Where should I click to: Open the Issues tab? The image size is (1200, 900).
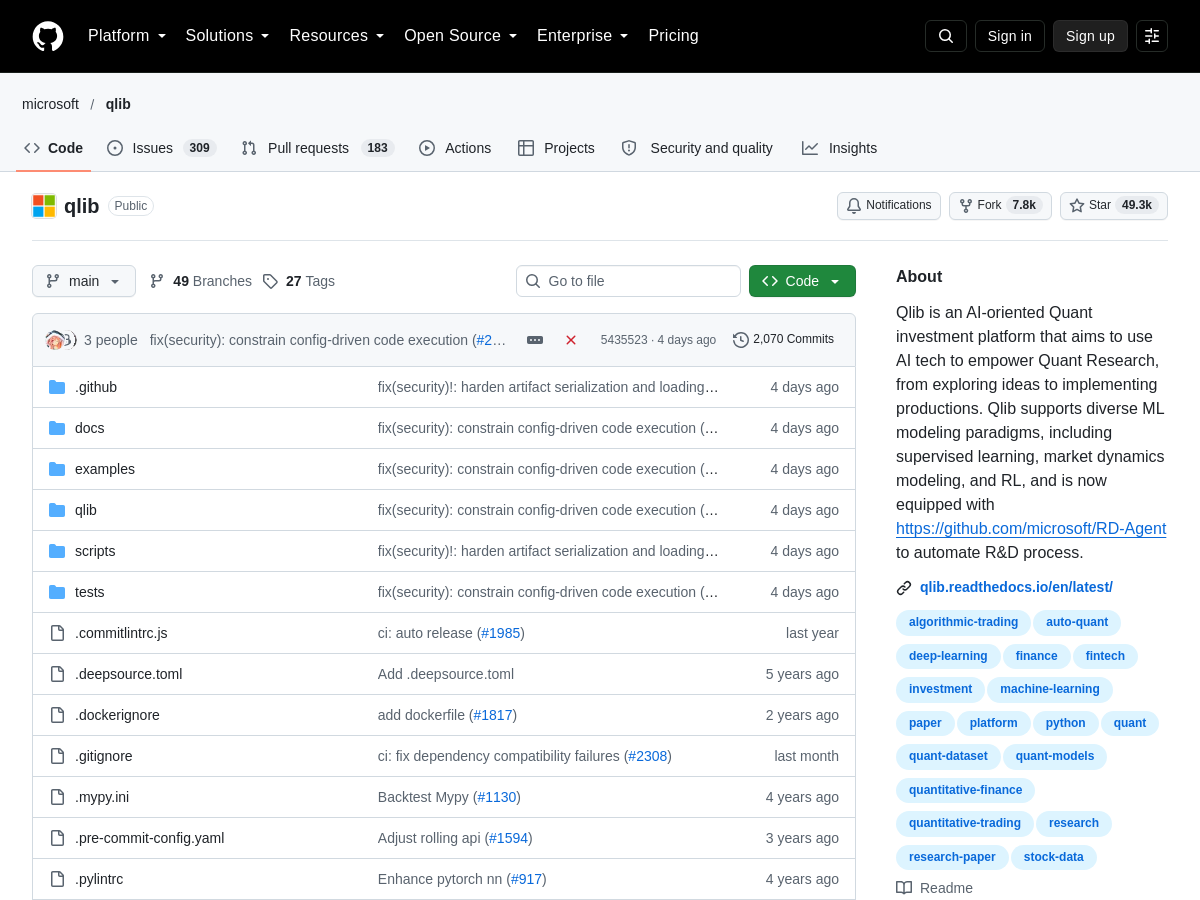click(162, 148)
